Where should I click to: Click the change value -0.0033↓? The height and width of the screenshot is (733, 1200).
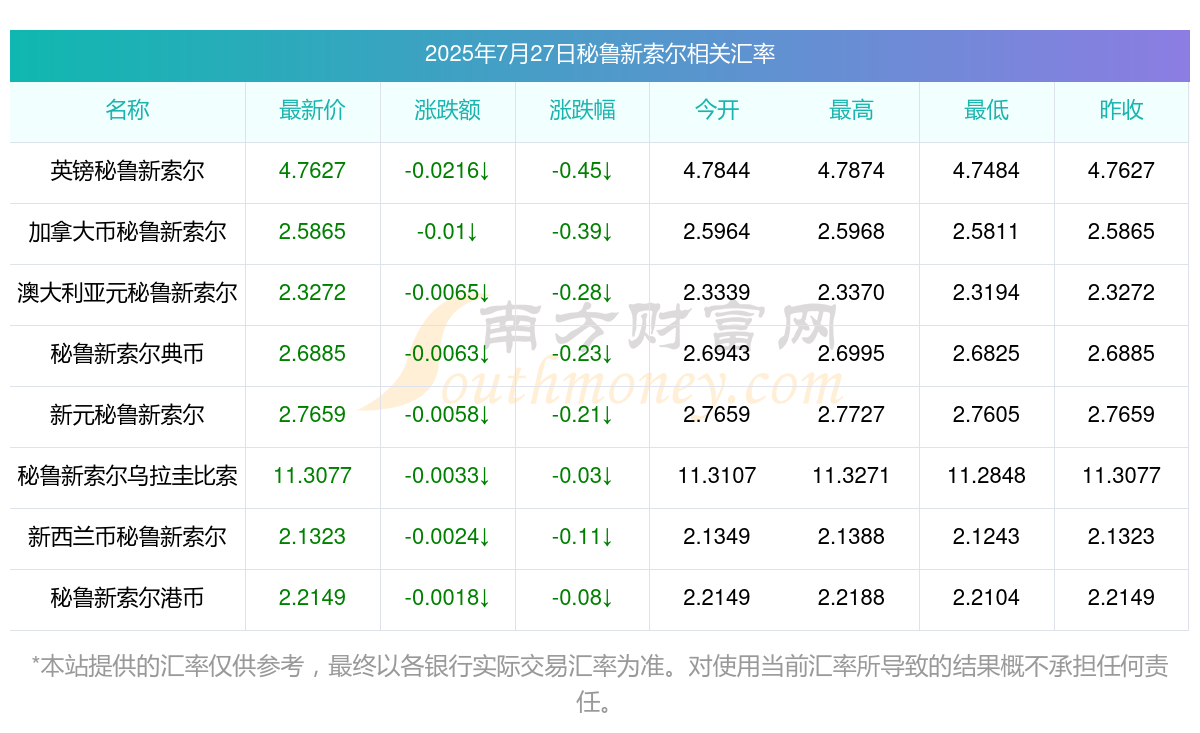pos(447,476)
